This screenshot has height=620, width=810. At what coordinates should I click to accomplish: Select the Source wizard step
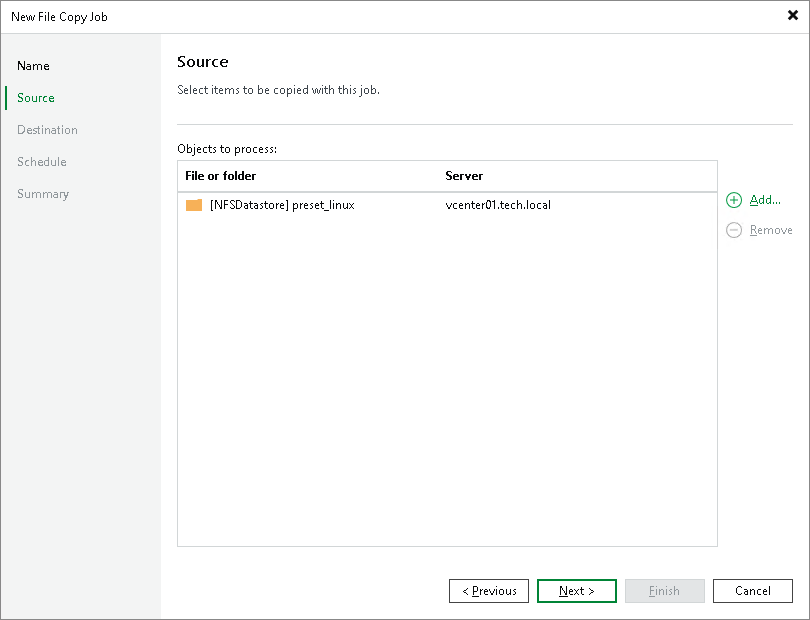(36, 98)
